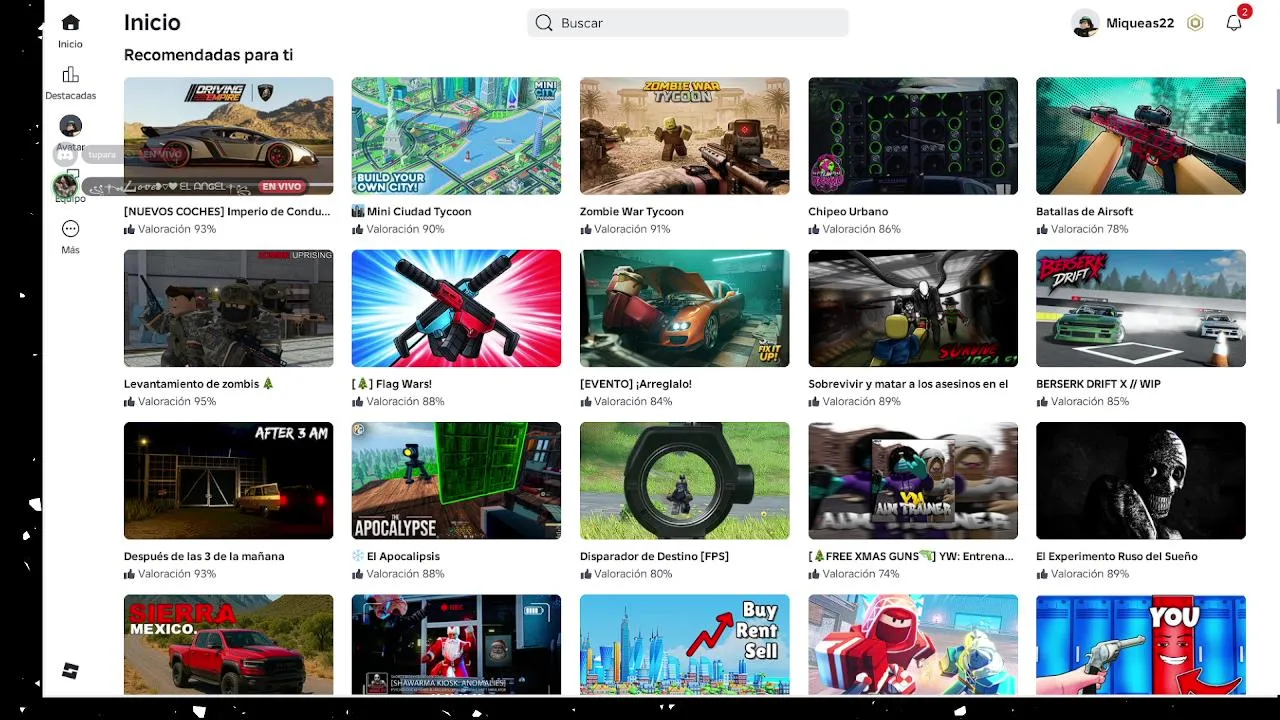
Task: Open the Shawarma Kiosk thumbnail
Action: click(x=456, y=645)
